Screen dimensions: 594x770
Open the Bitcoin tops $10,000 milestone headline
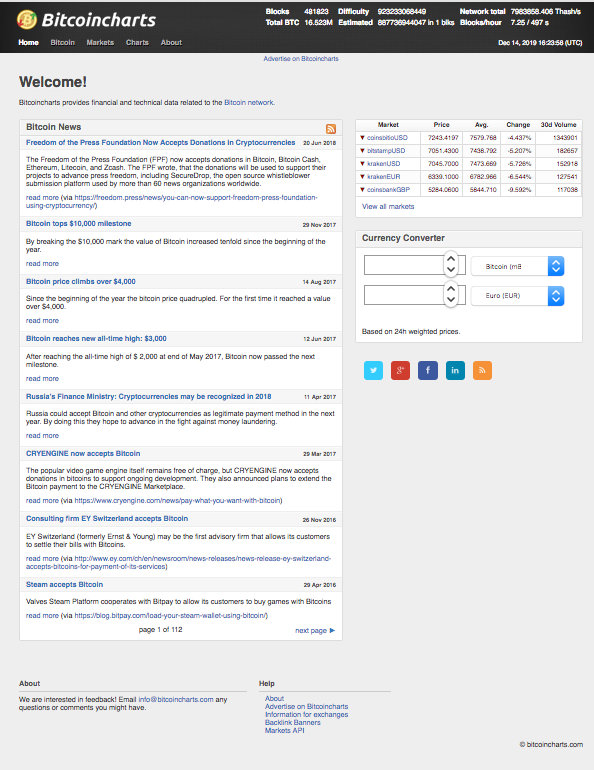79,223
